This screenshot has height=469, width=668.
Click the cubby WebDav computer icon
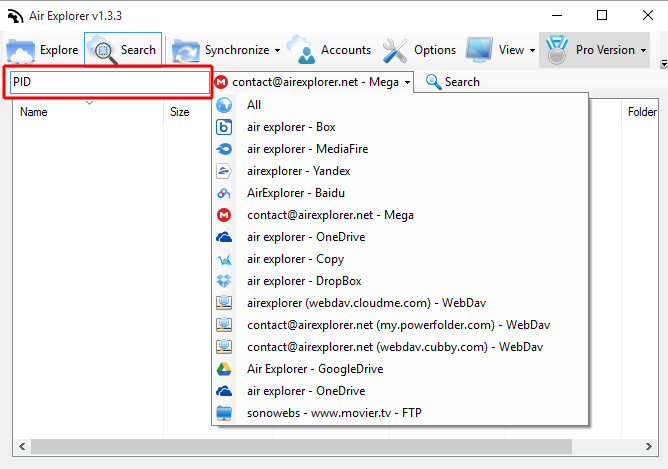pos(224,347)
